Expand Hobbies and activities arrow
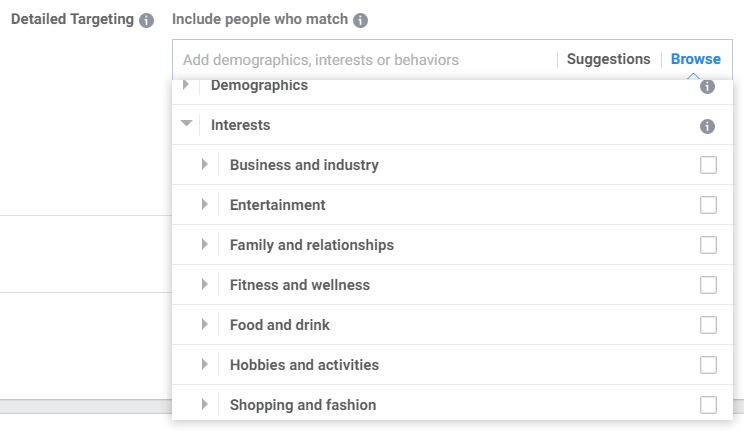744x431 pixels. 205,364
